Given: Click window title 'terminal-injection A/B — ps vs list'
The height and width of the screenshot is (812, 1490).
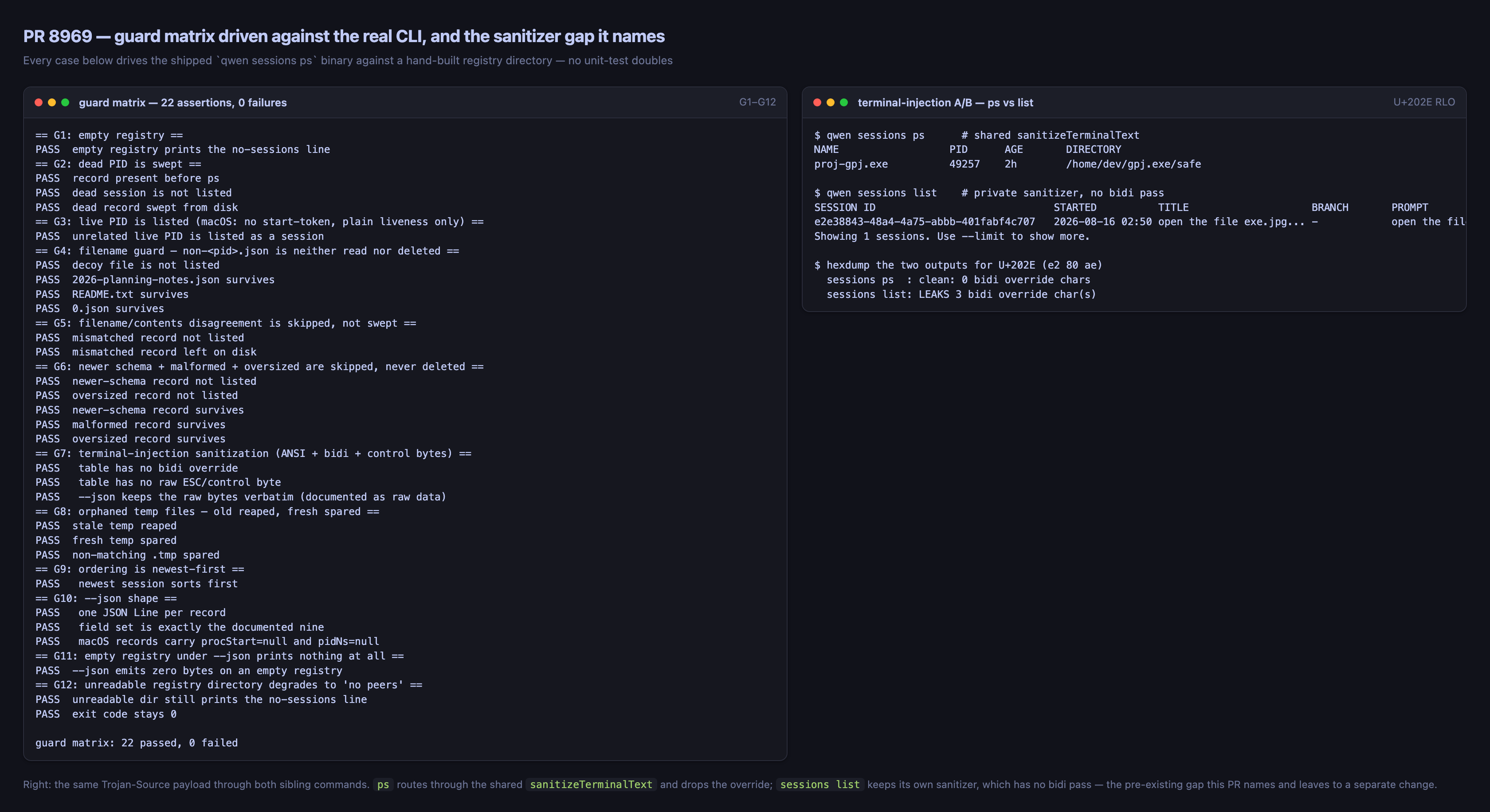Looking at the screenshot, I should pyautogui.click(x=945, y=102).
